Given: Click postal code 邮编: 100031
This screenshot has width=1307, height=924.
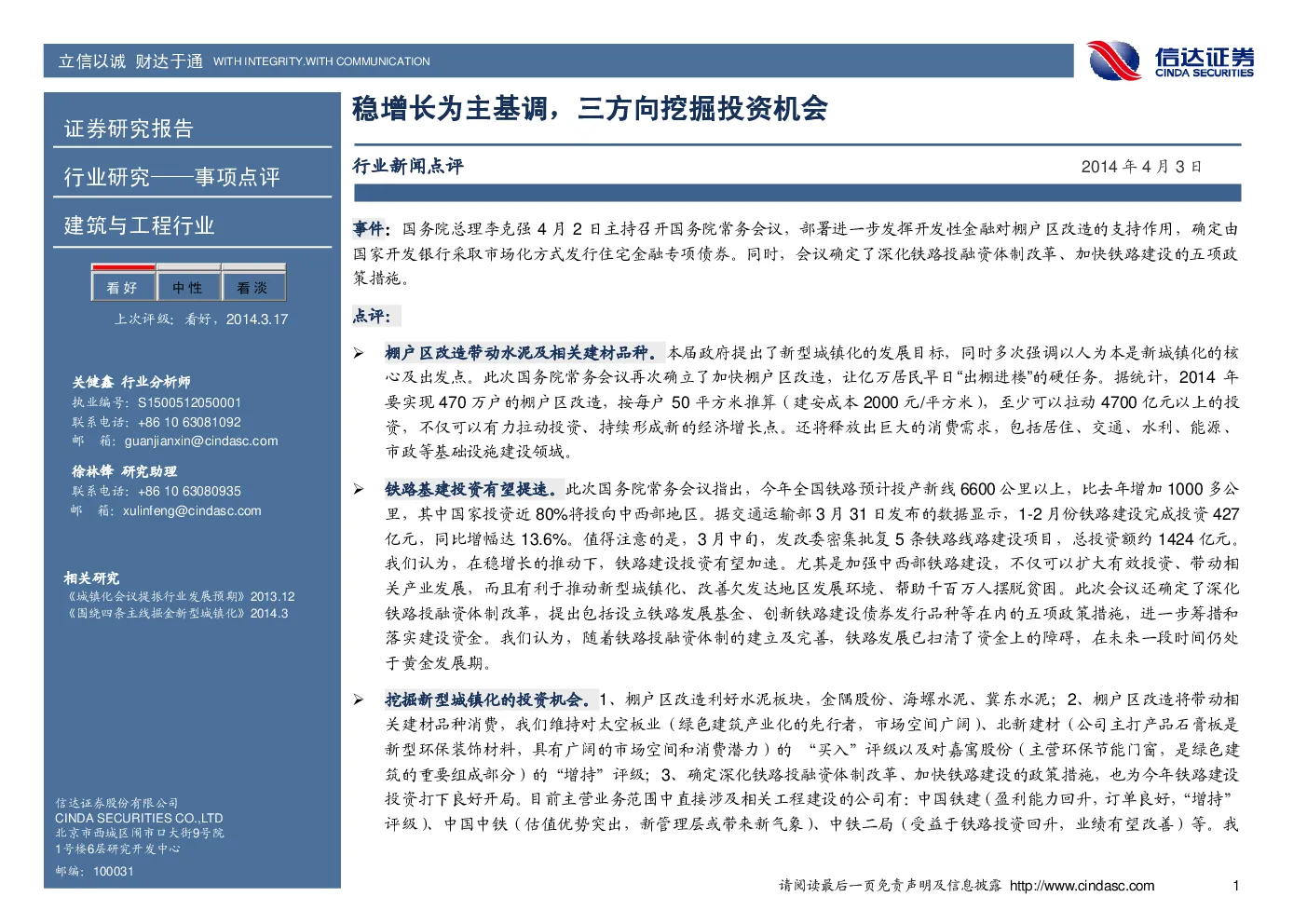Looking at the screenshot, I should (x=94, y=871).
